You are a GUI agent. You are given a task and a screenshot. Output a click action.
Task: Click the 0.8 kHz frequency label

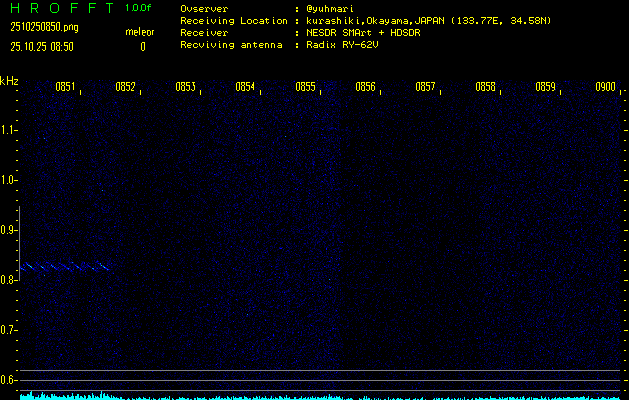pos(9,280)
